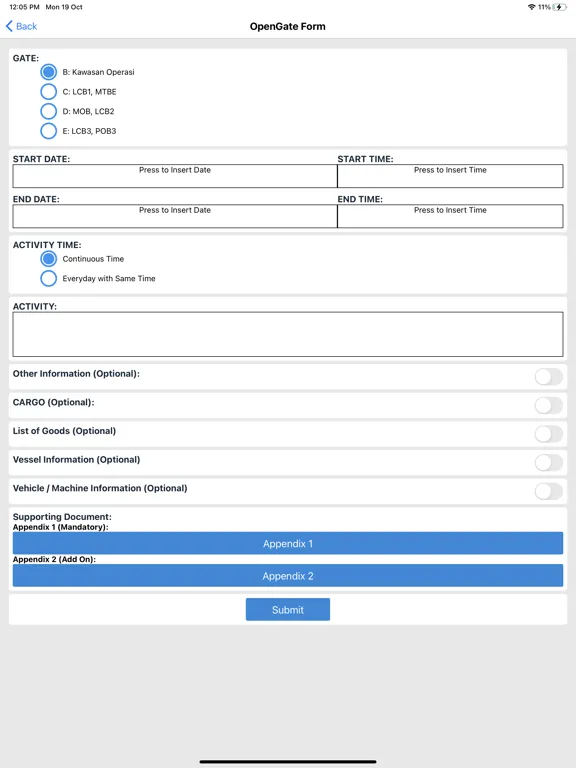576x768 pixels.
Task: Click the status bar clock 12:05 PM
Action: (x=24, y=7)
